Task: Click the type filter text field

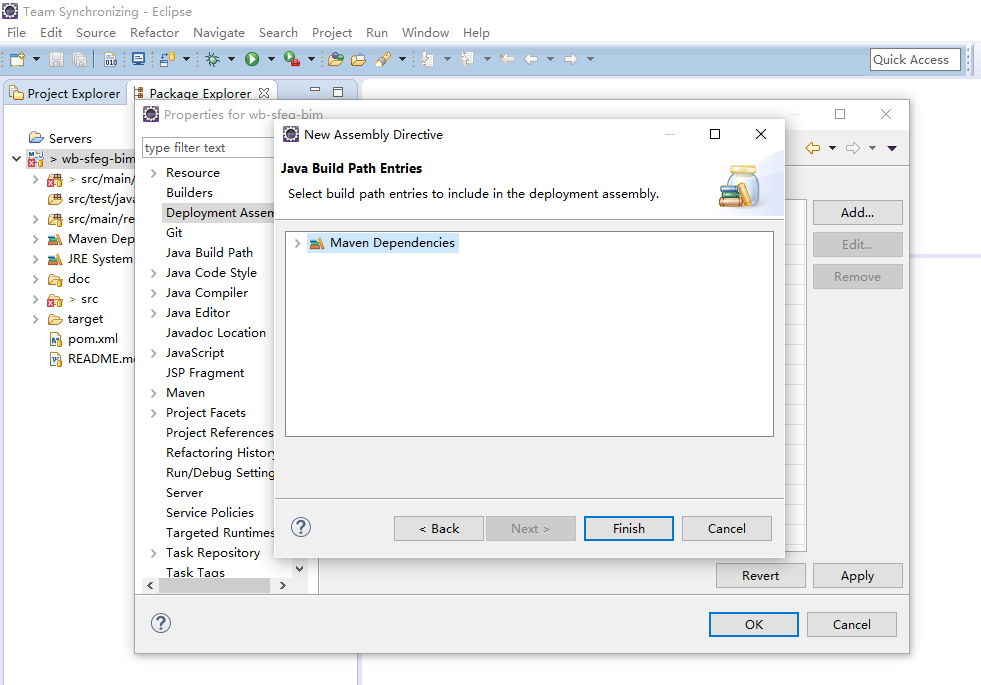Action: [x=209, y=148]
